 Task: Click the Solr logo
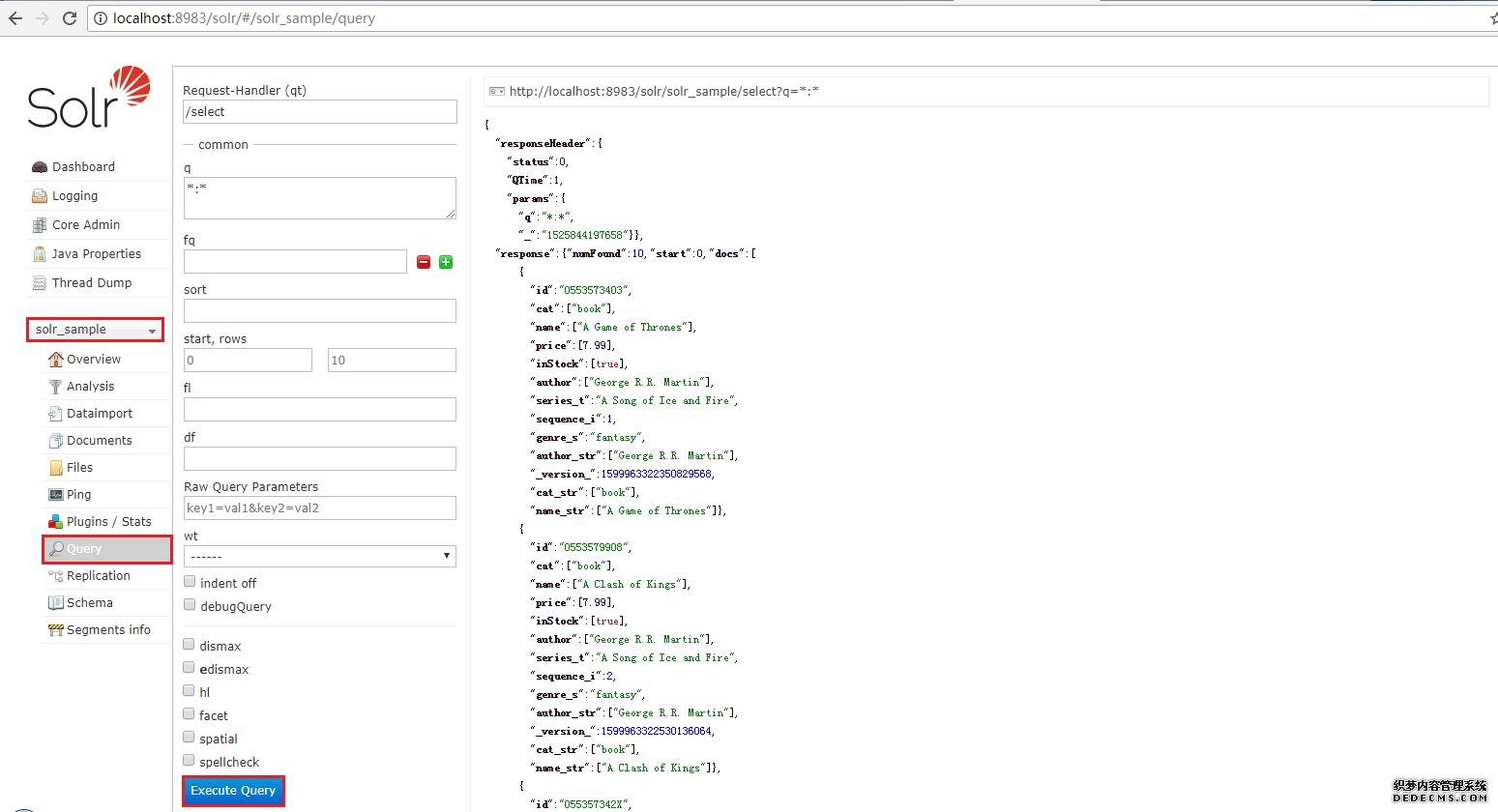click(x=87, y=97)
